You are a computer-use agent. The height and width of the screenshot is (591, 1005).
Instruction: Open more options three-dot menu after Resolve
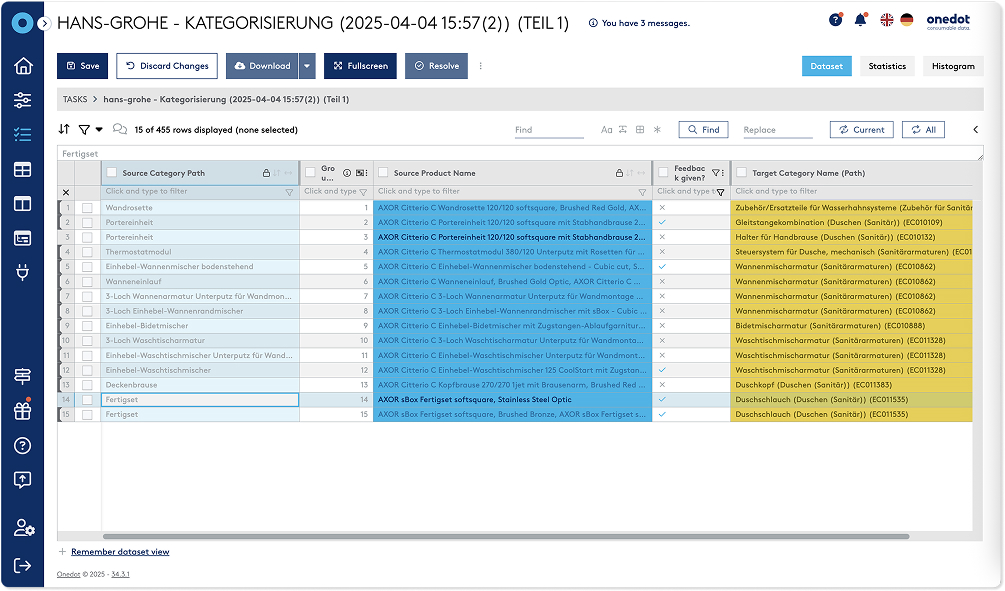[481, 66]
